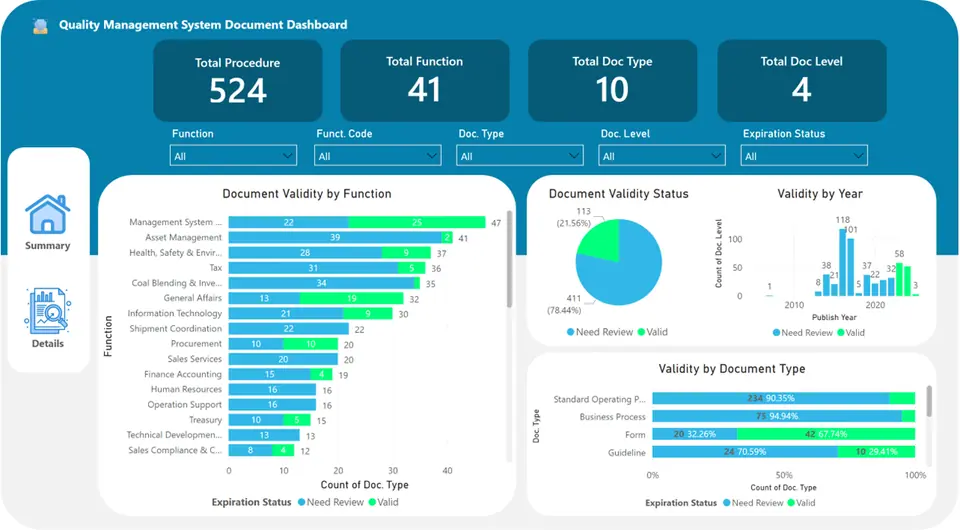Click the '411 (78.44%)' pie data label
Screen dimensions: 960x530
[x=564, y=304]
